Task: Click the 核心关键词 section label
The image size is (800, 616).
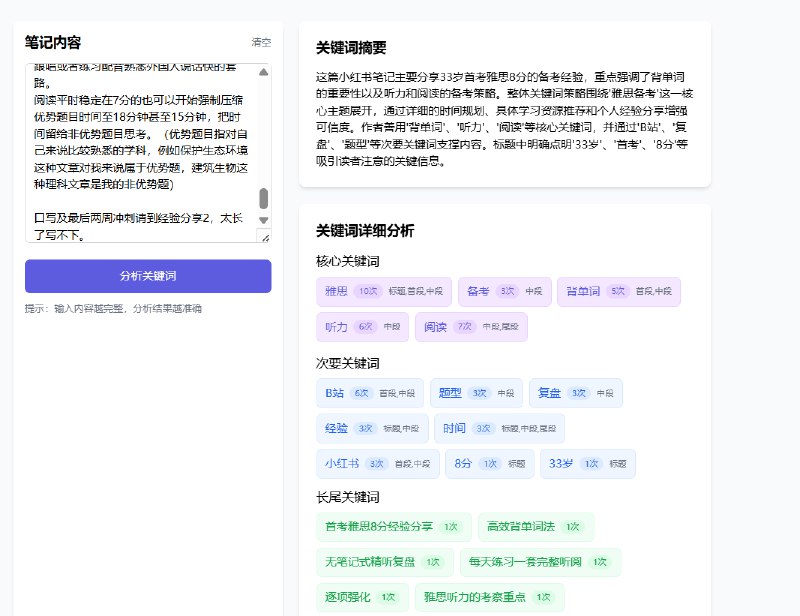Action: [x=347, y=261]
